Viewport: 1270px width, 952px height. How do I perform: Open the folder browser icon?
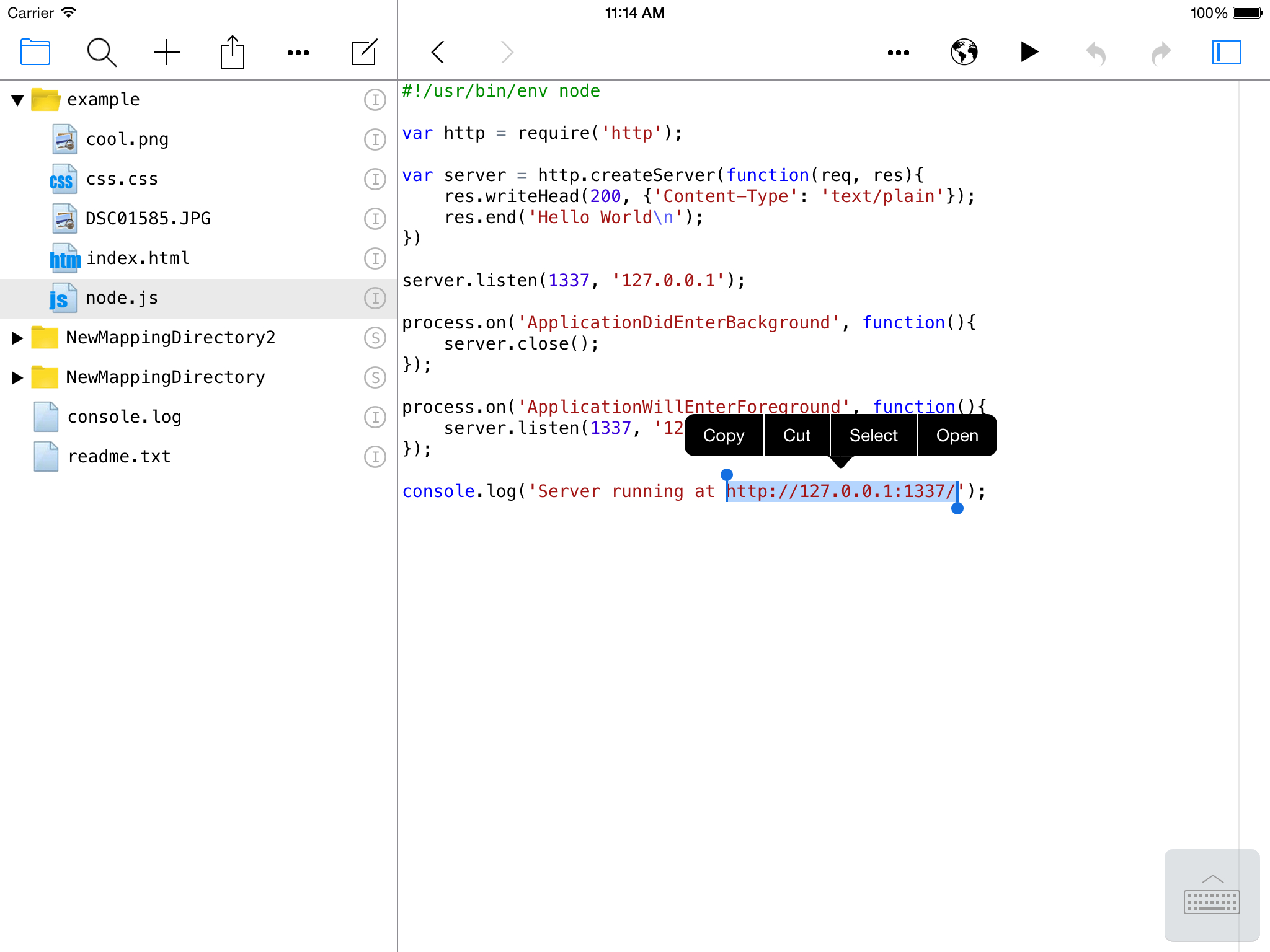(35, 52)
